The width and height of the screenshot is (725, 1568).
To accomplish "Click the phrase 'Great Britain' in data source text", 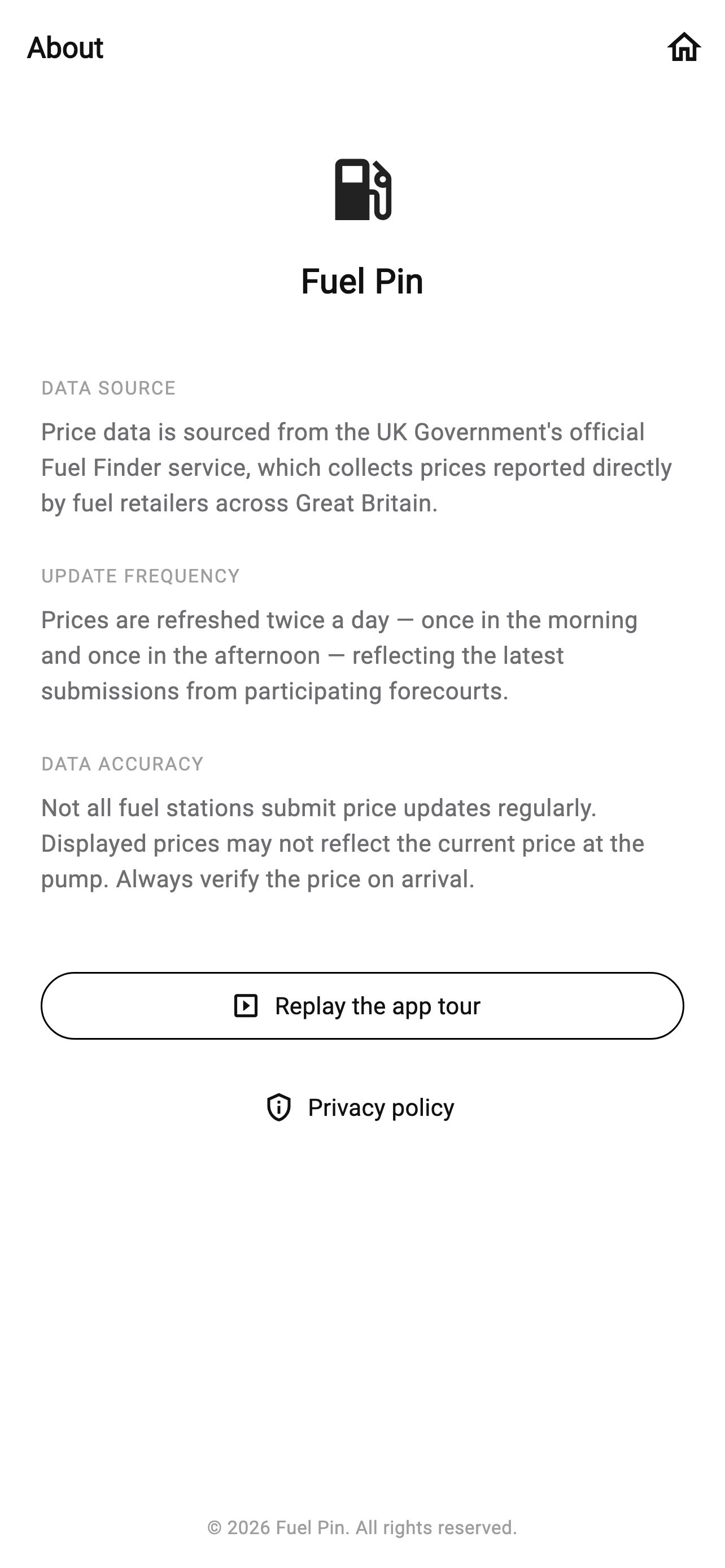I will (364, 503).
